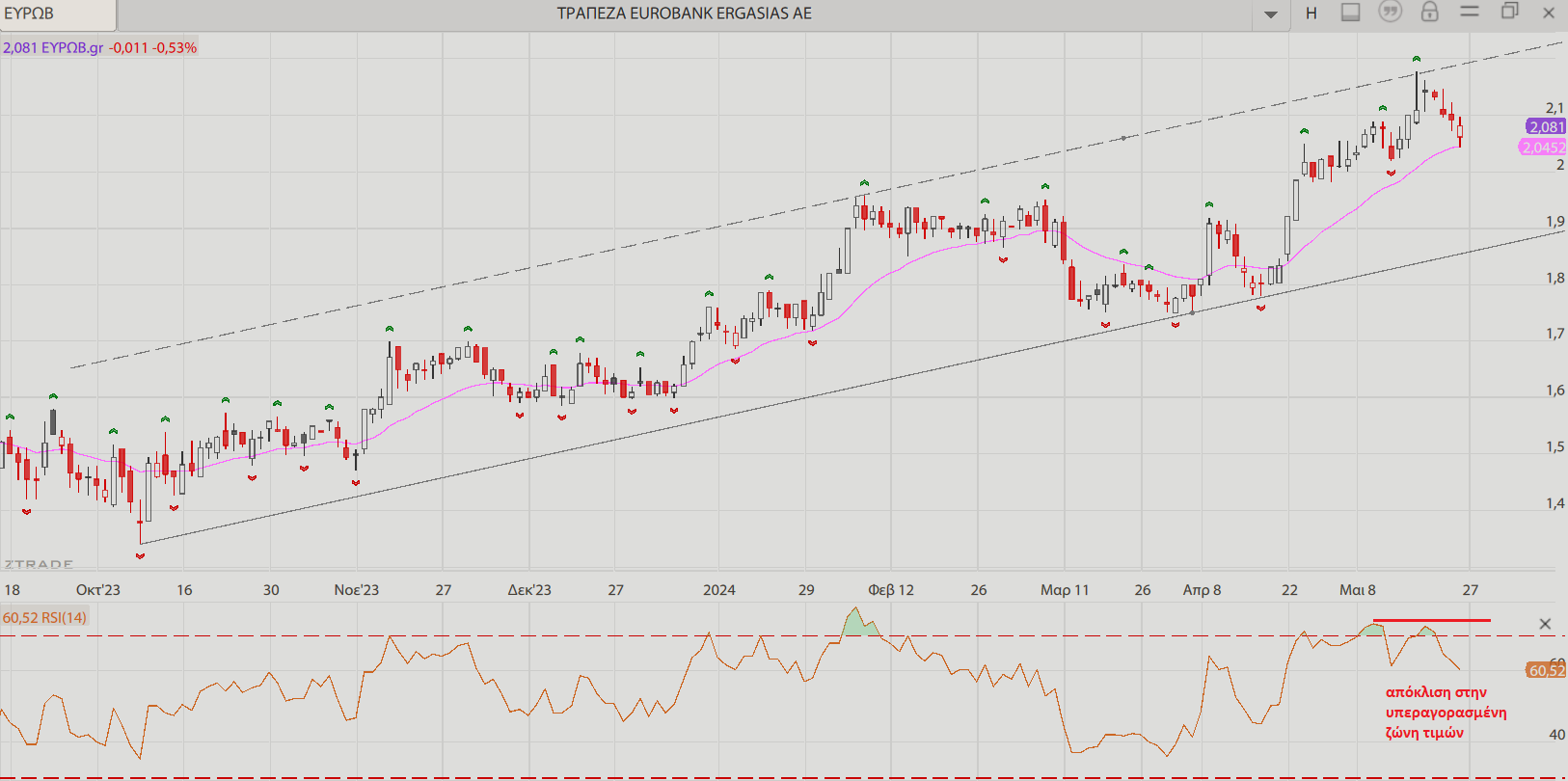Select the price label 2,081 ΕΥΡΩΒ.gr -0,011 -0,53%
Image resolution: width=1568 pixels, height=781 pixels.
pyautogui.click(x=99, y=47)
